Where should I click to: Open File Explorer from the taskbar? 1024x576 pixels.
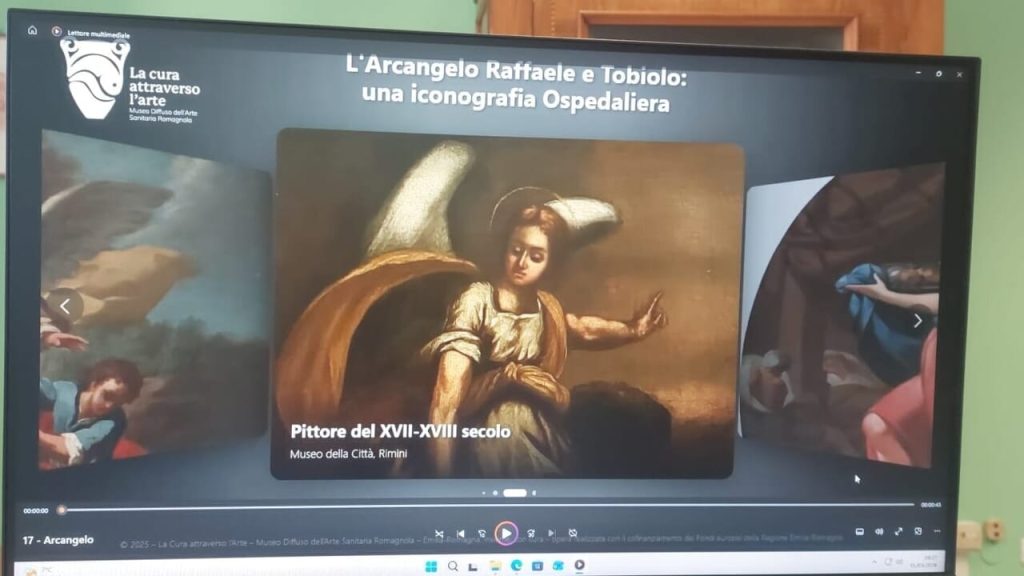495,566
